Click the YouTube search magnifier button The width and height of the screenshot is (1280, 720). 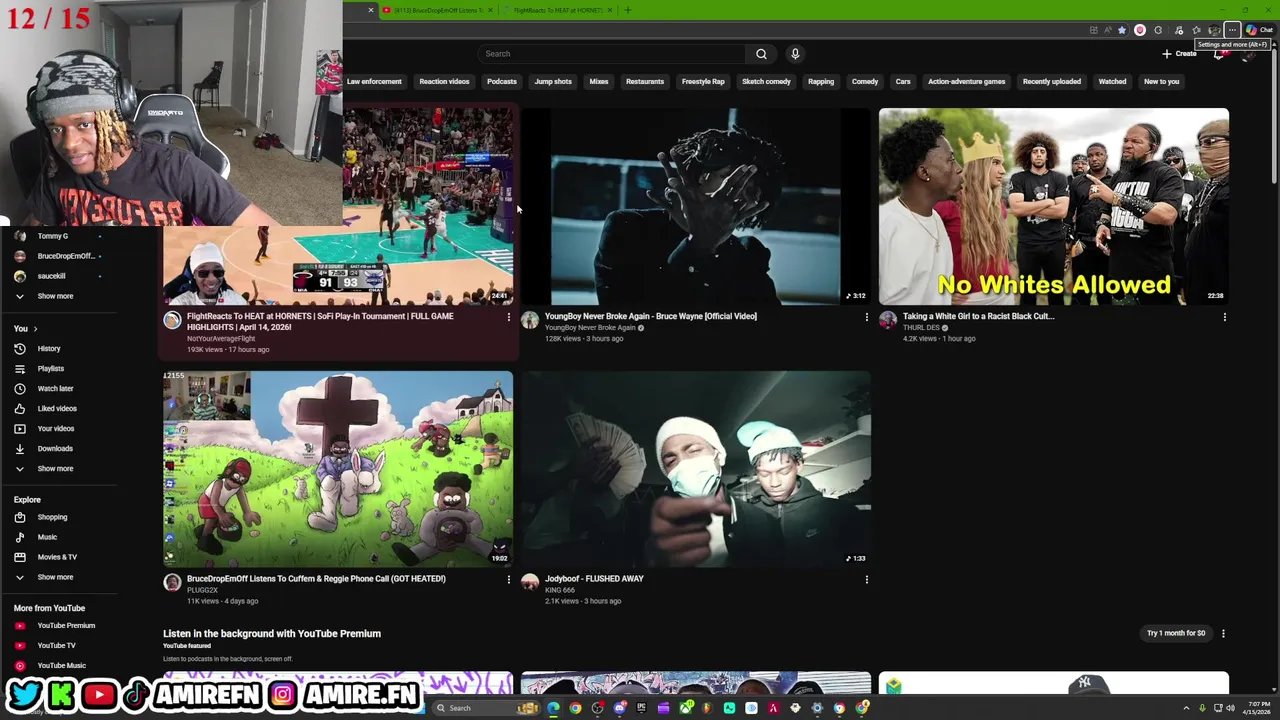pyautogui.click(x=761, y=54)
